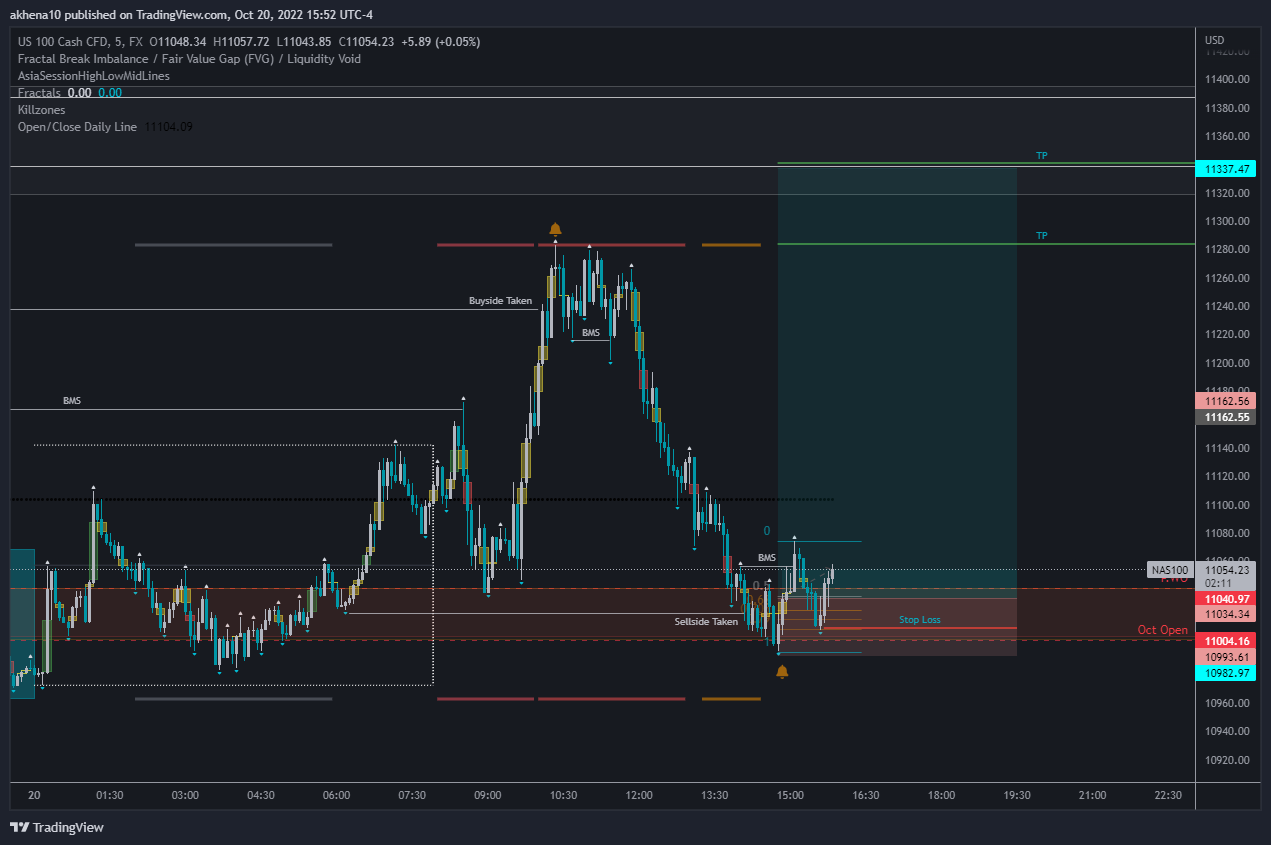Screen dimensions: 1271x845
Task: Click the red 11040.97 price tag
Action: click(x=1225, y=598)
